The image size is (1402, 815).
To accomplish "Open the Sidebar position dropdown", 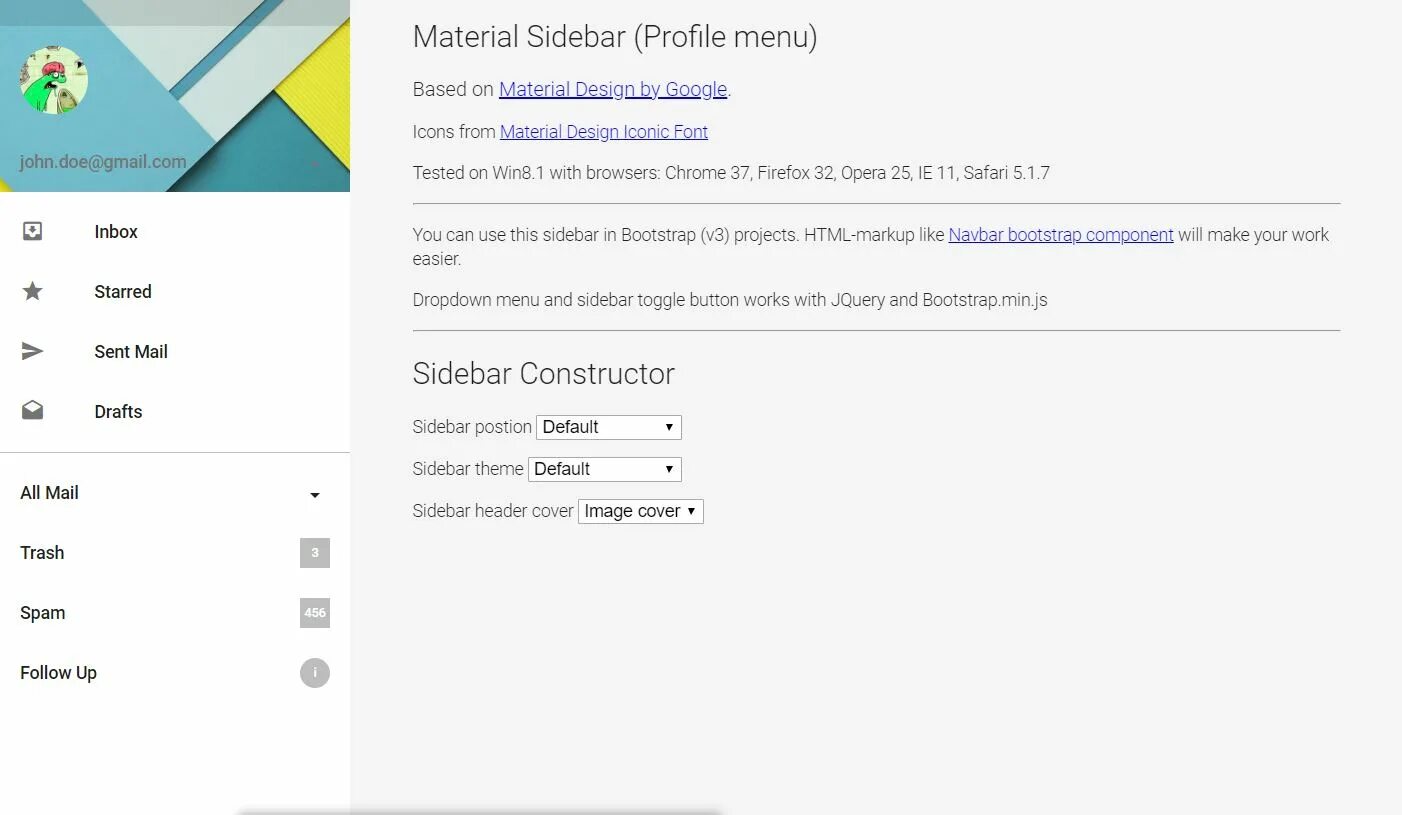I will (x=609, y=427).
